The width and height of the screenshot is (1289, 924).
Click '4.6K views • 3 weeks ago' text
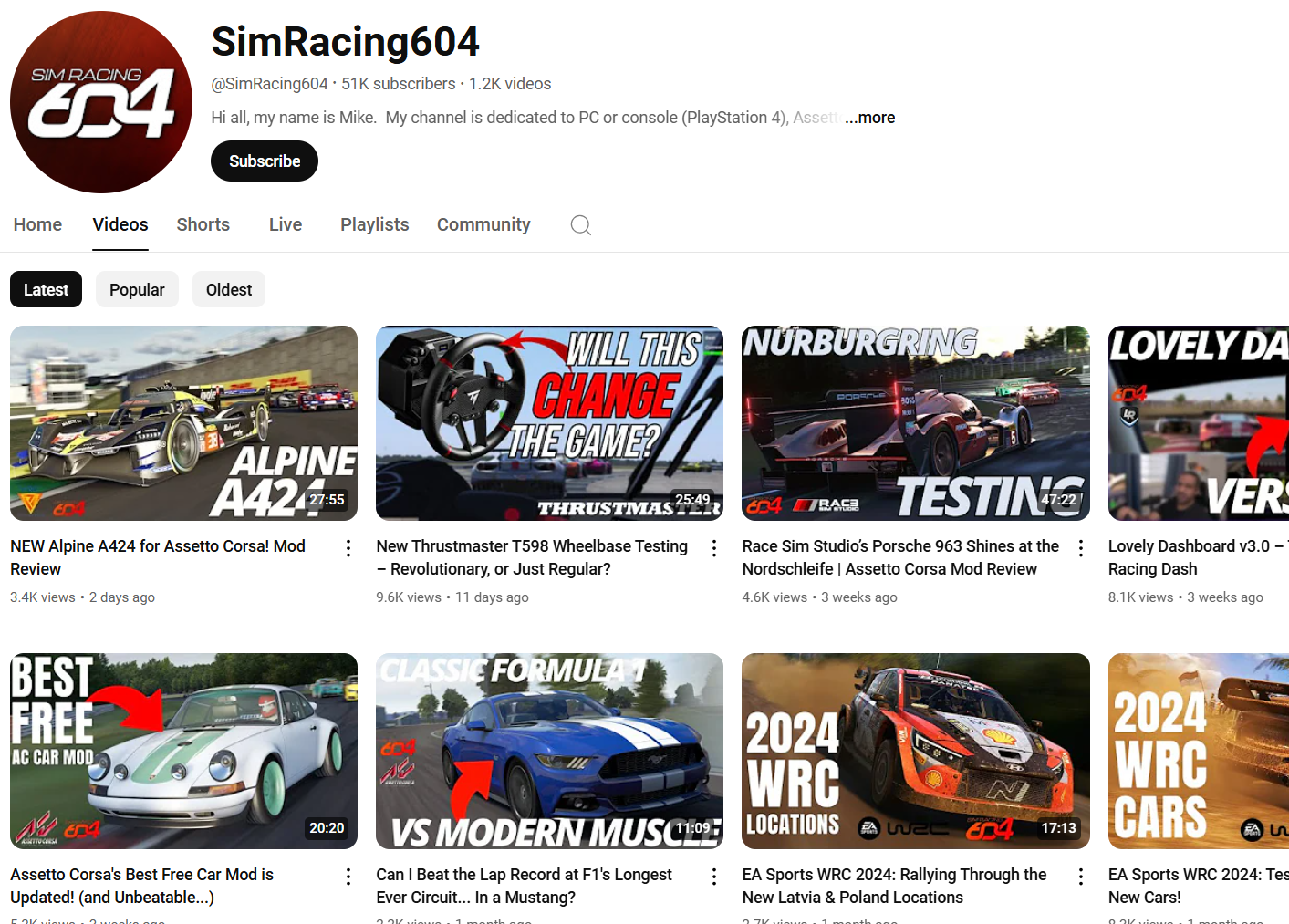(x=819, y=597)
